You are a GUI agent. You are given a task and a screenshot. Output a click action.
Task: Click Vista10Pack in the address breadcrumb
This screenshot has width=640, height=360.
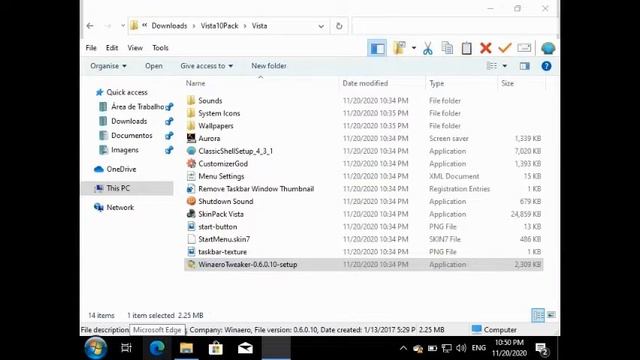tap(219, 26)
